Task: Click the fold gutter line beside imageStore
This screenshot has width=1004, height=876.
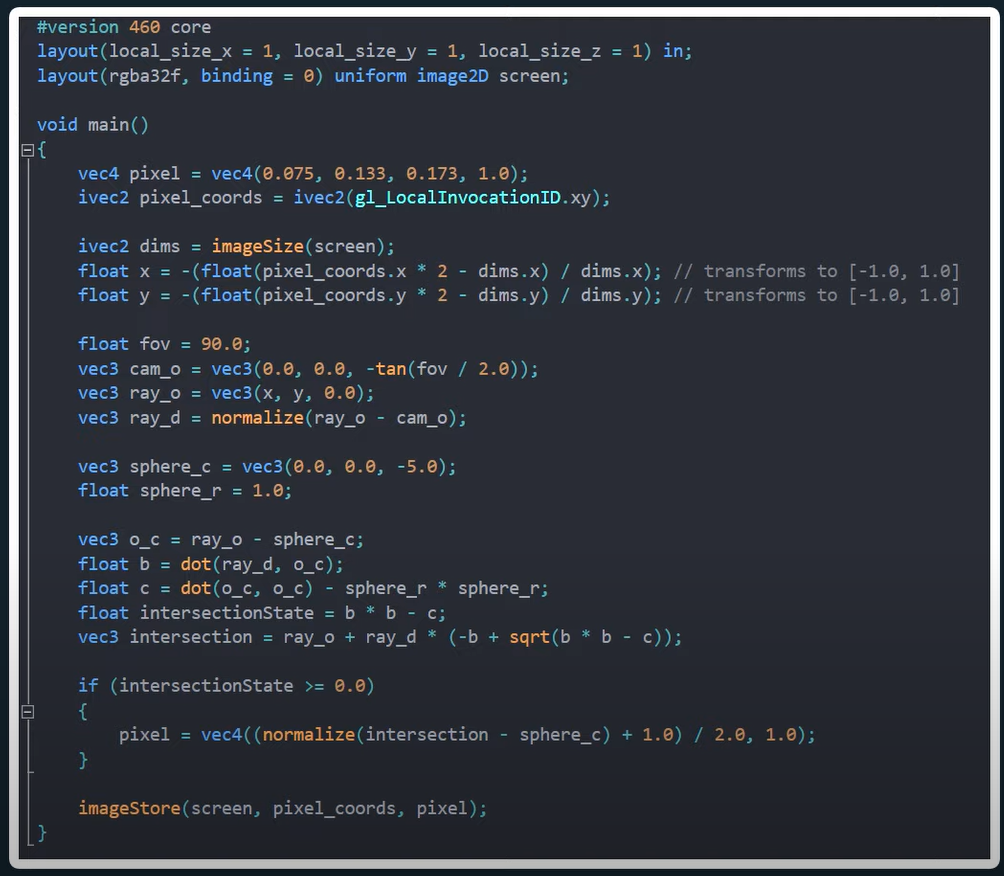Action: click(x=28, y=807)
